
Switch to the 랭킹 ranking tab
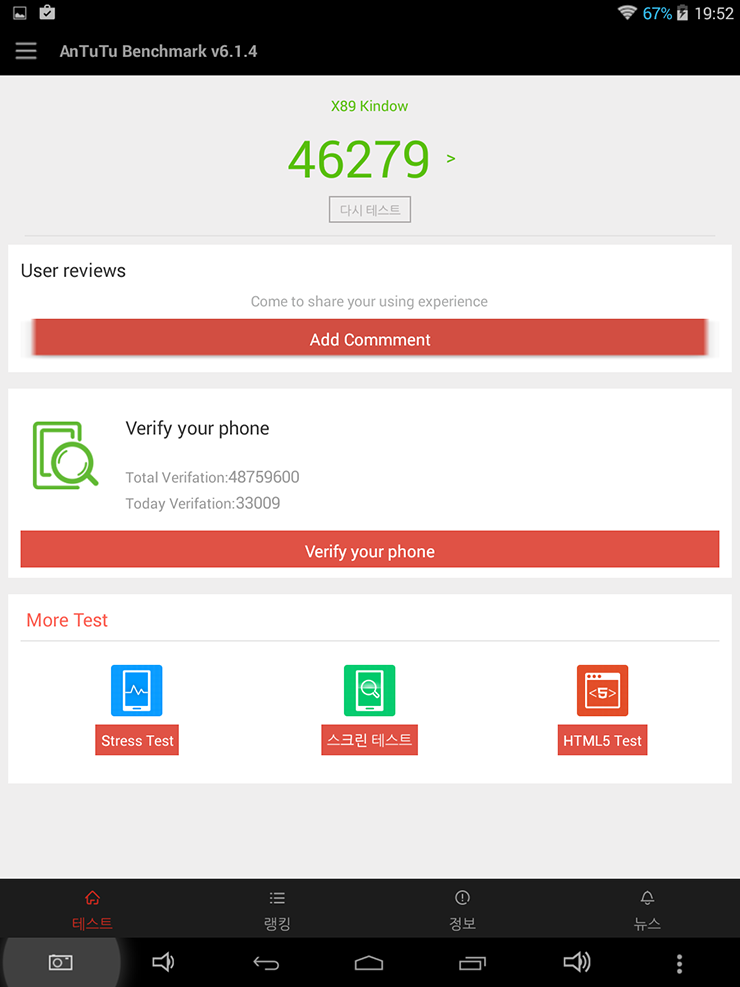tap(277, 910)
